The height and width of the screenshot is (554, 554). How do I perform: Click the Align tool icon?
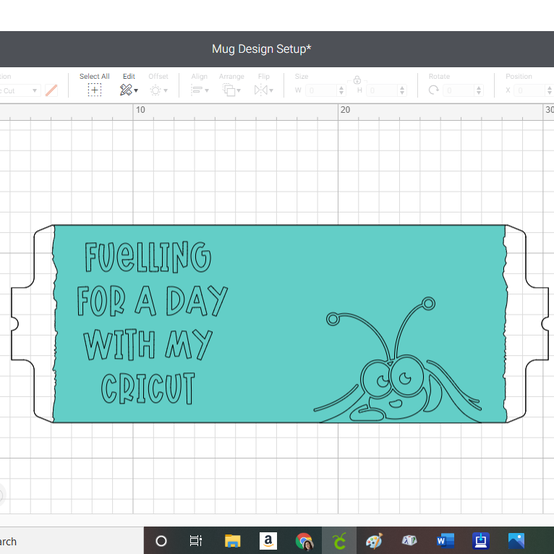point(196,90)
